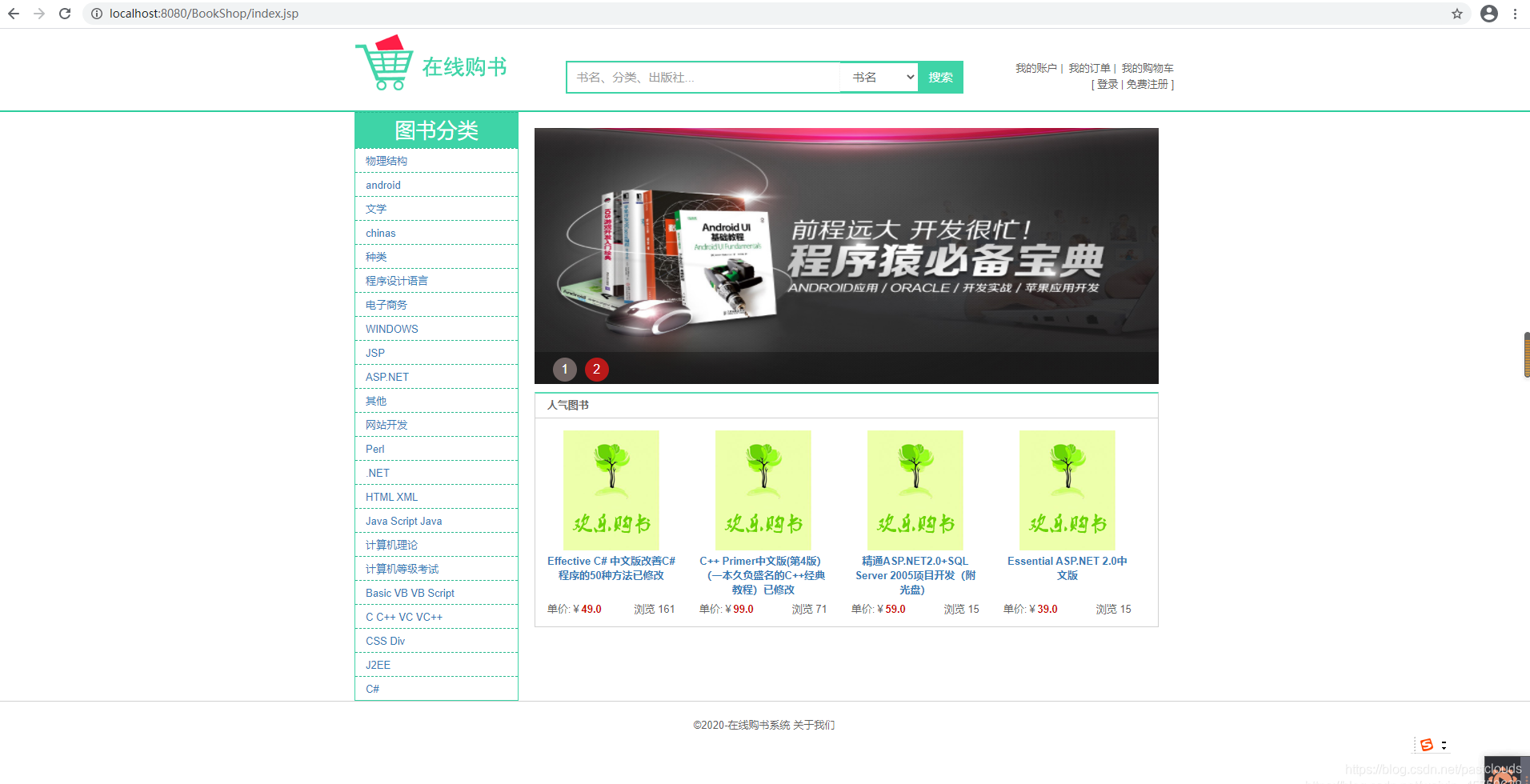Open the Chrome three-dot menu
This screenshot has width=1530, height=784.
[x=1515, y=14]
